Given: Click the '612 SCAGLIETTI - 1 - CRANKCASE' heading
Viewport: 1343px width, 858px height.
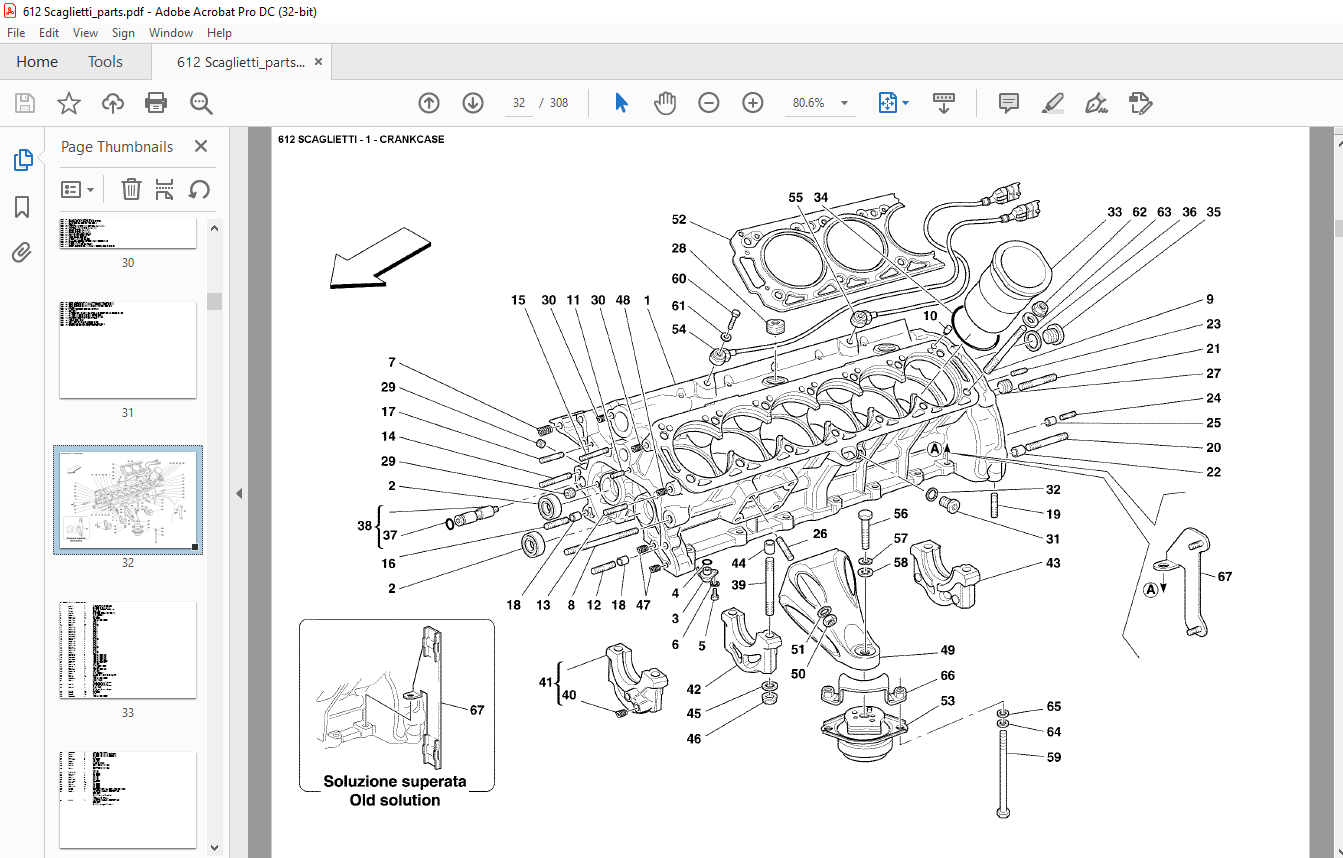Looking at the screenshot, I should 361,139.
